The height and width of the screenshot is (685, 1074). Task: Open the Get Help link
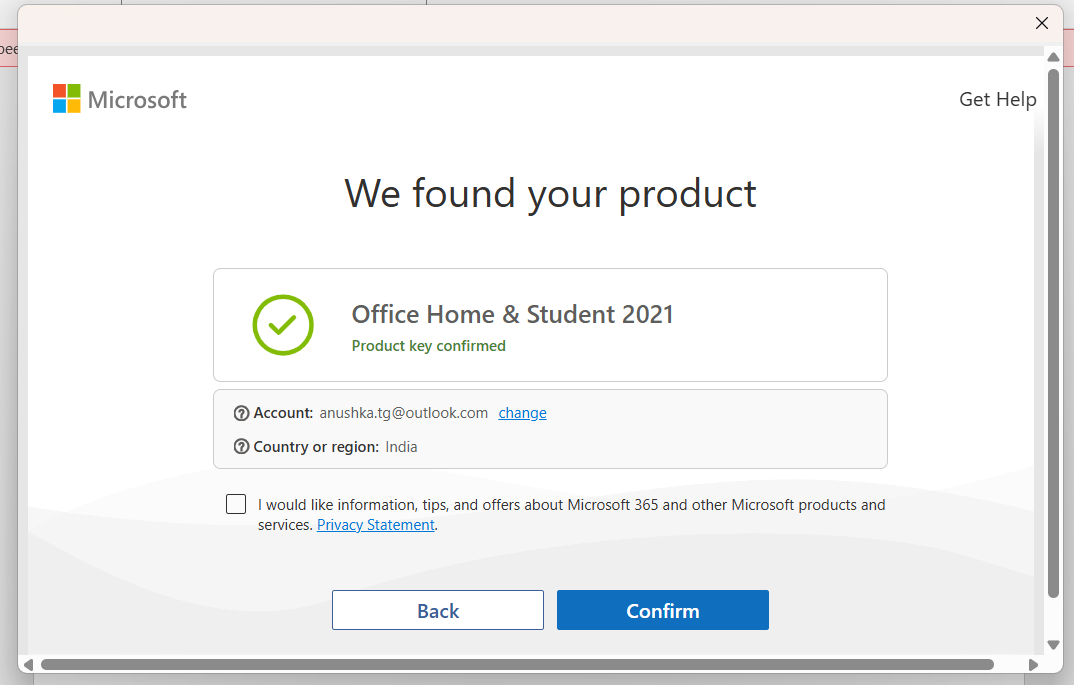coord(997,99)
